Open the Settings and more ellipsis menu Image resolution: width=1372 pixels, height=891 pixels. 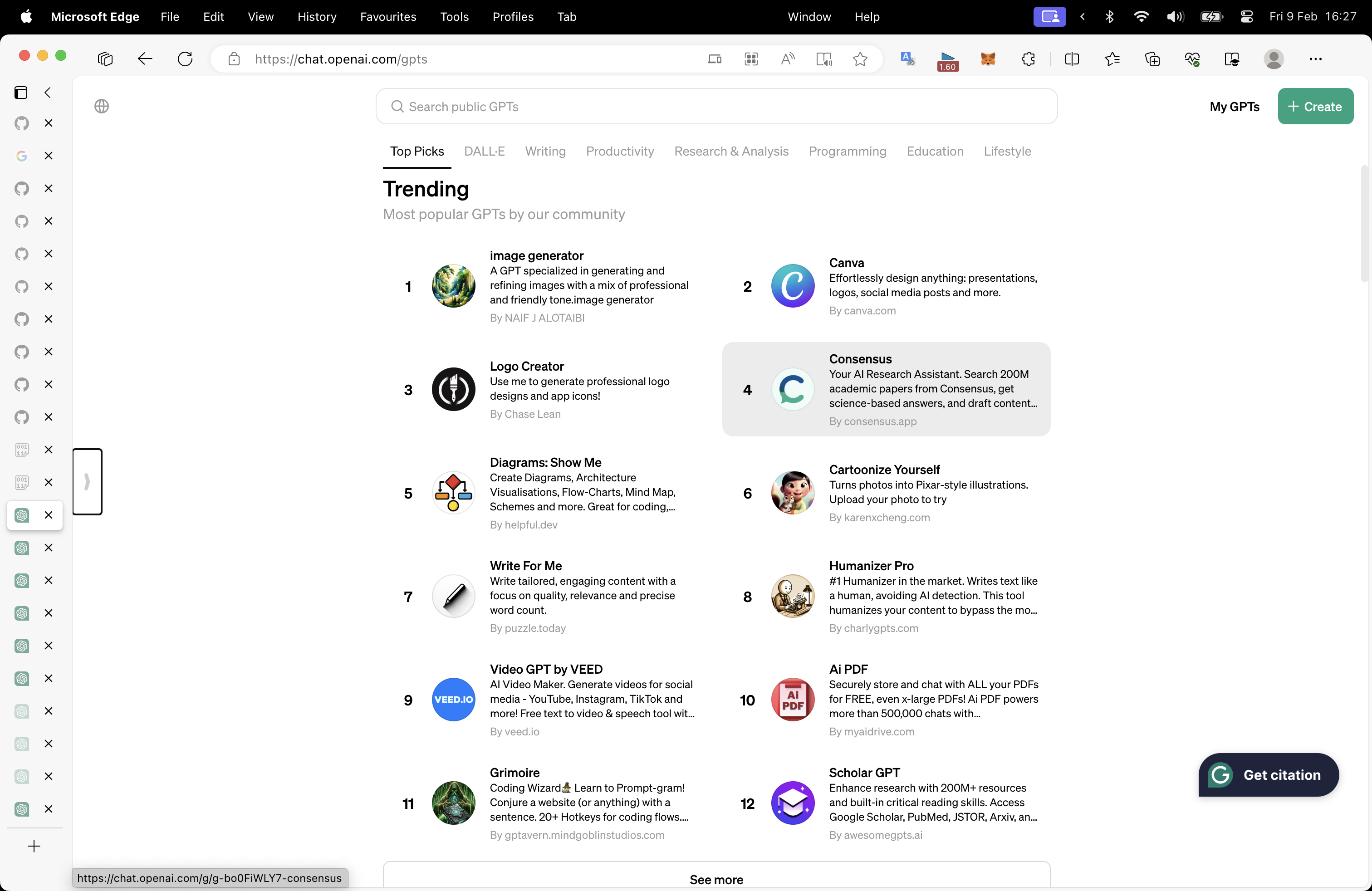(x=1315, y=59)
